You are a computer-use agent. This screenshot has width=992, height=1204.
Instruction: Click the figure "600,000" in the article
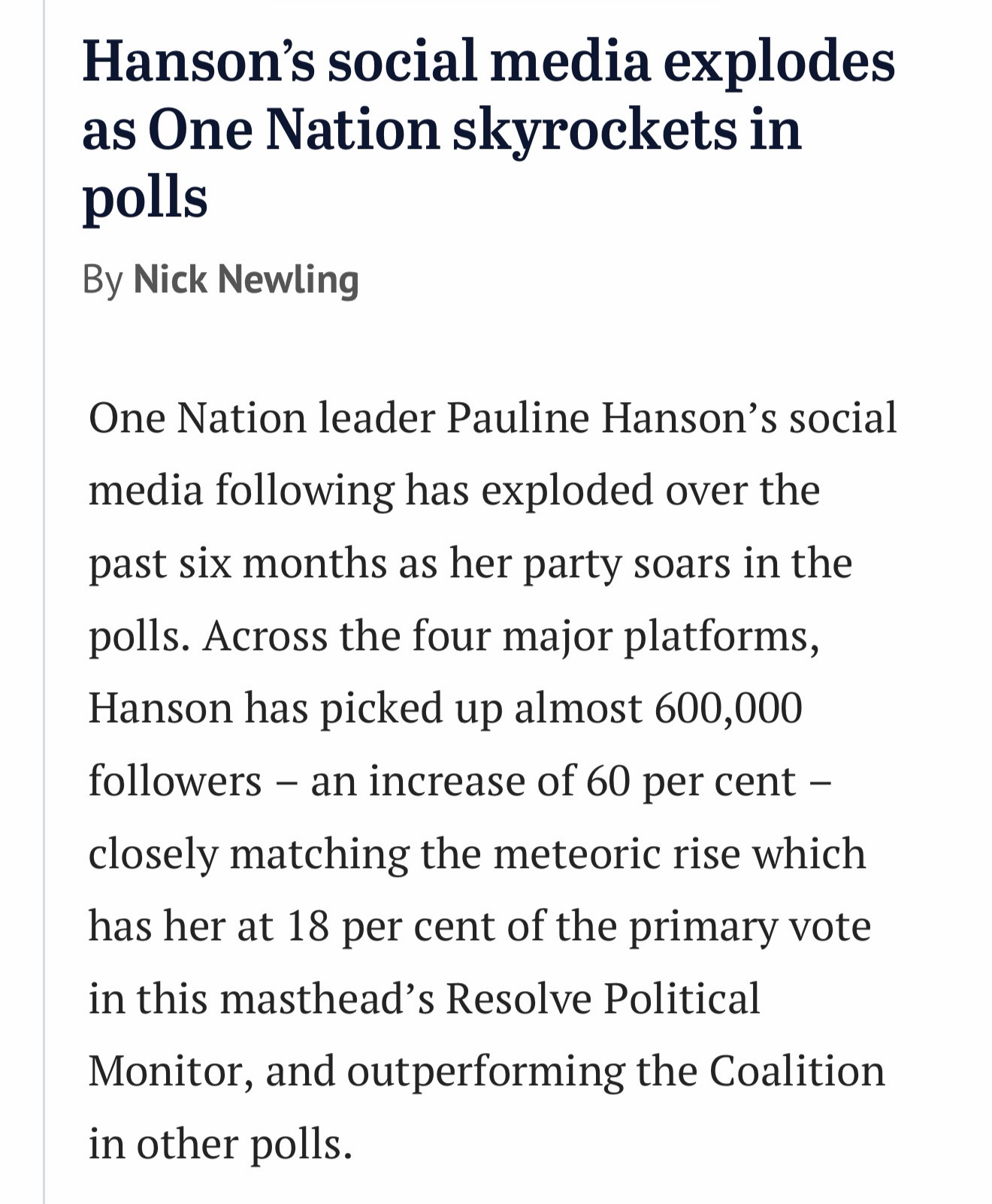tap(728, 708)
